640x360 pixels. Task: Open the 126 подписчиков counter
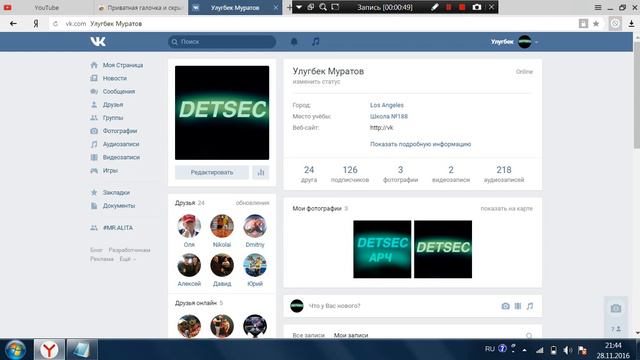[x=350, y=174]
